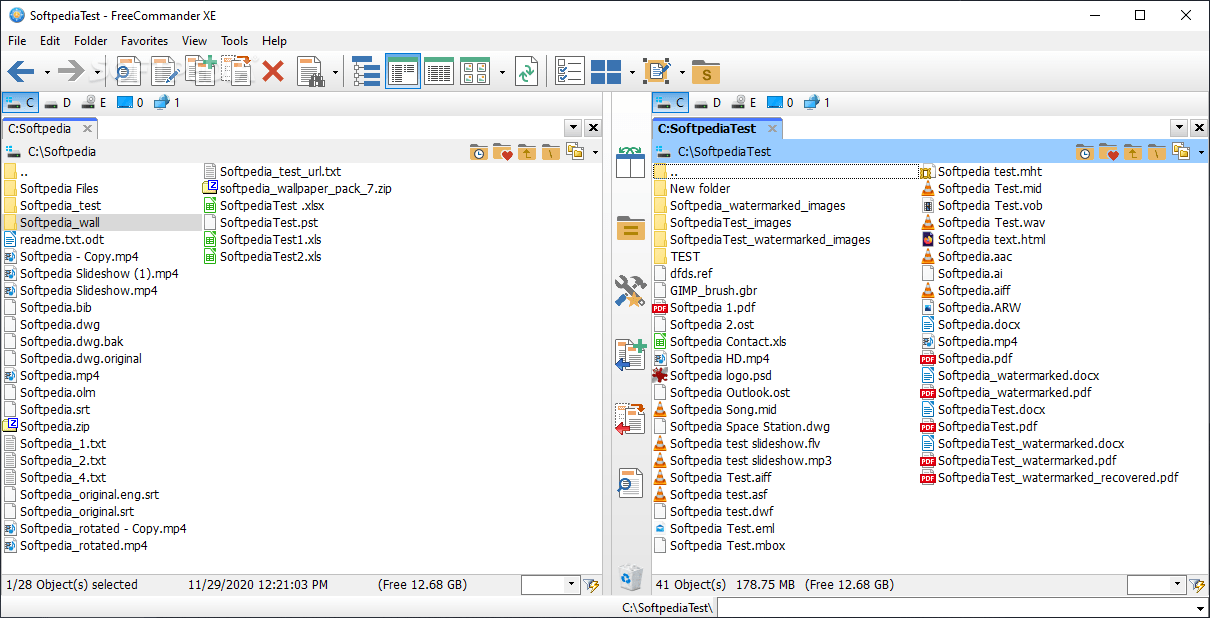Switch the left panel to drive D
The image size is (1210, 618).
pos(58,102)
